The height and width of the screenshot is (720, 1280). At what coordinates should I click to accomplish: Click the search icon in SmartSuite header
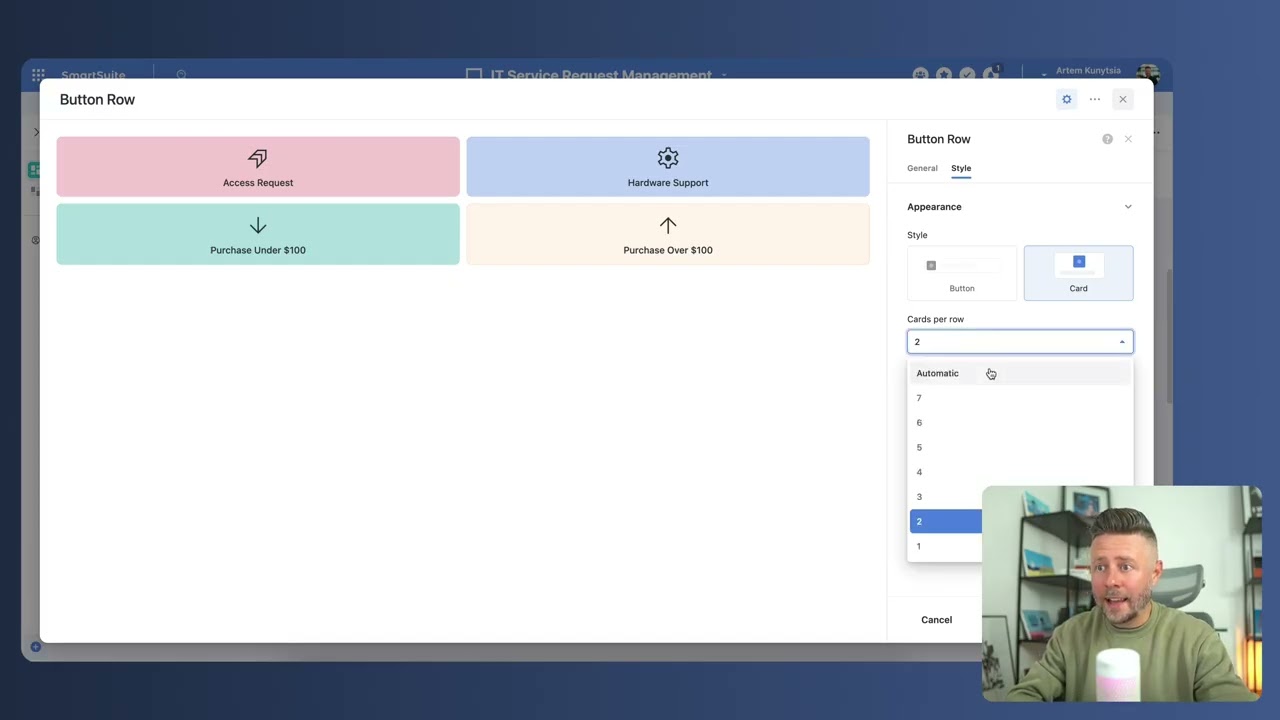[181, 75]
